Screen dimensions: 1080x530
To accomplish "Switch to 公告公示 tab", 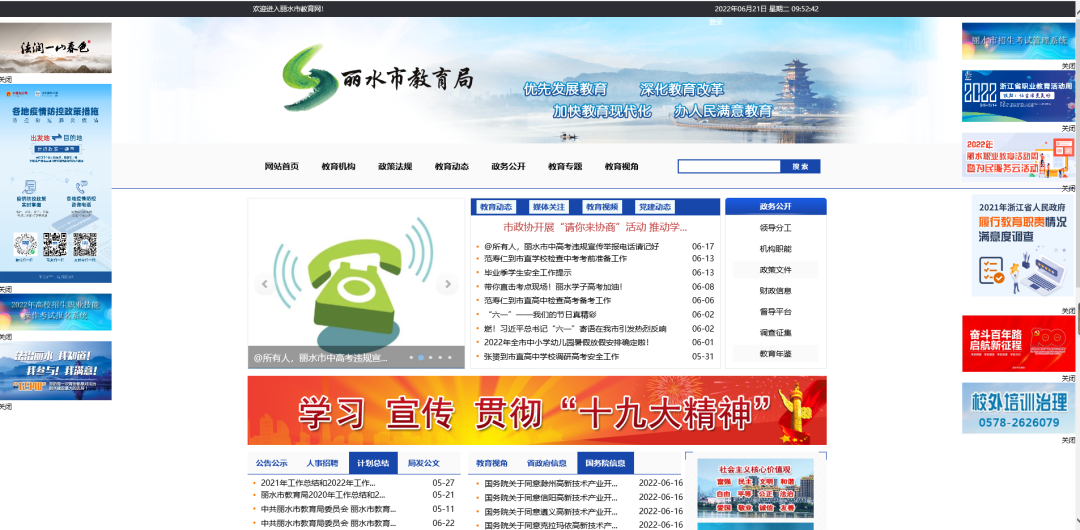I will pos(271,463).
